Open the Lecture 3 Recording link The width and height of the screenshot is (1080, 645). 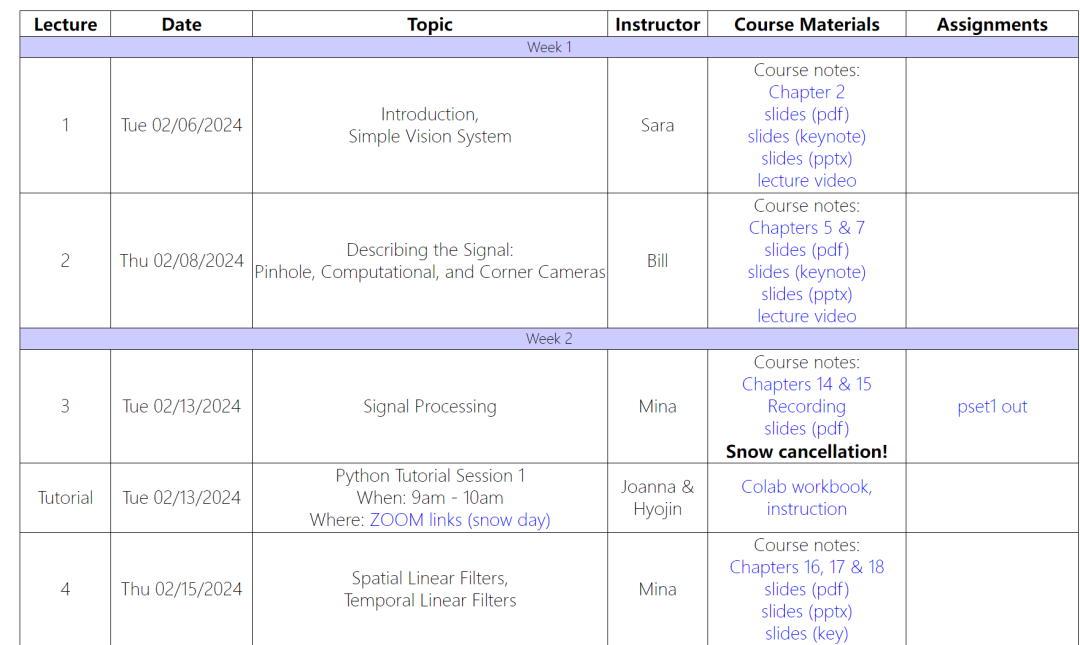tap(806, 406)
